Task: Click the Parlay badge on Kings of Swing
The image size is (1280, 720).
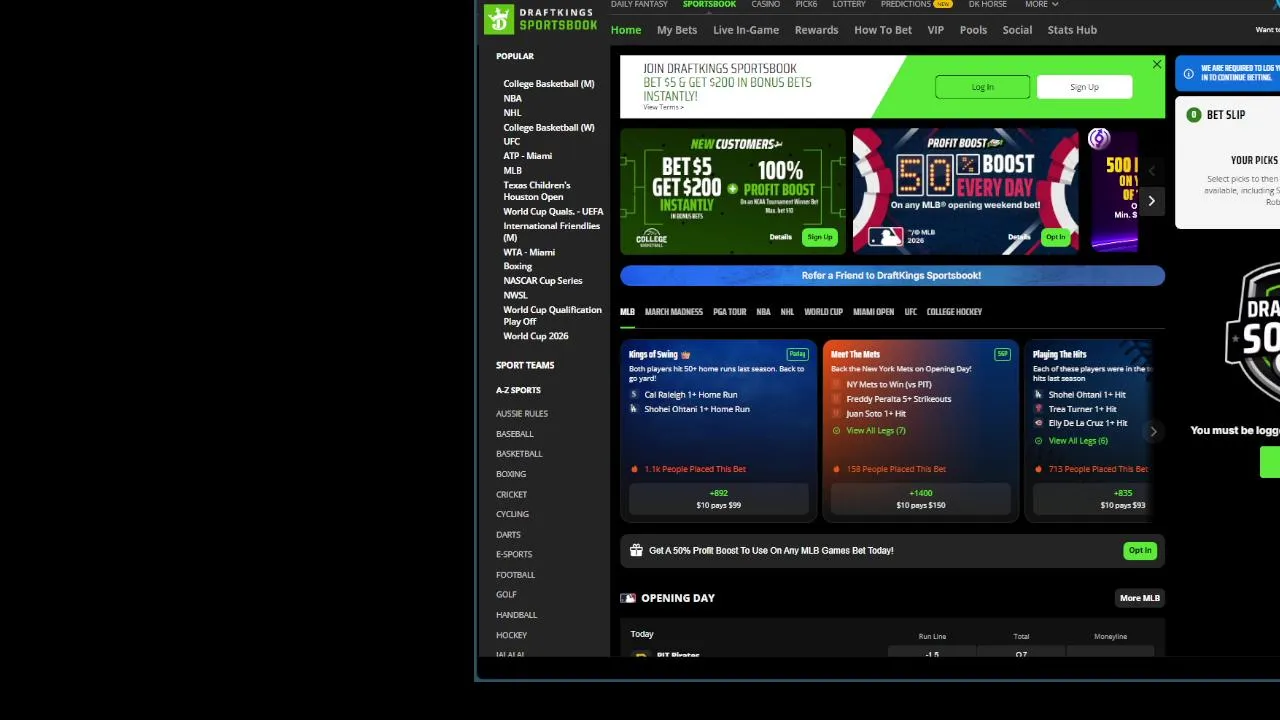Action: [797, 354]
